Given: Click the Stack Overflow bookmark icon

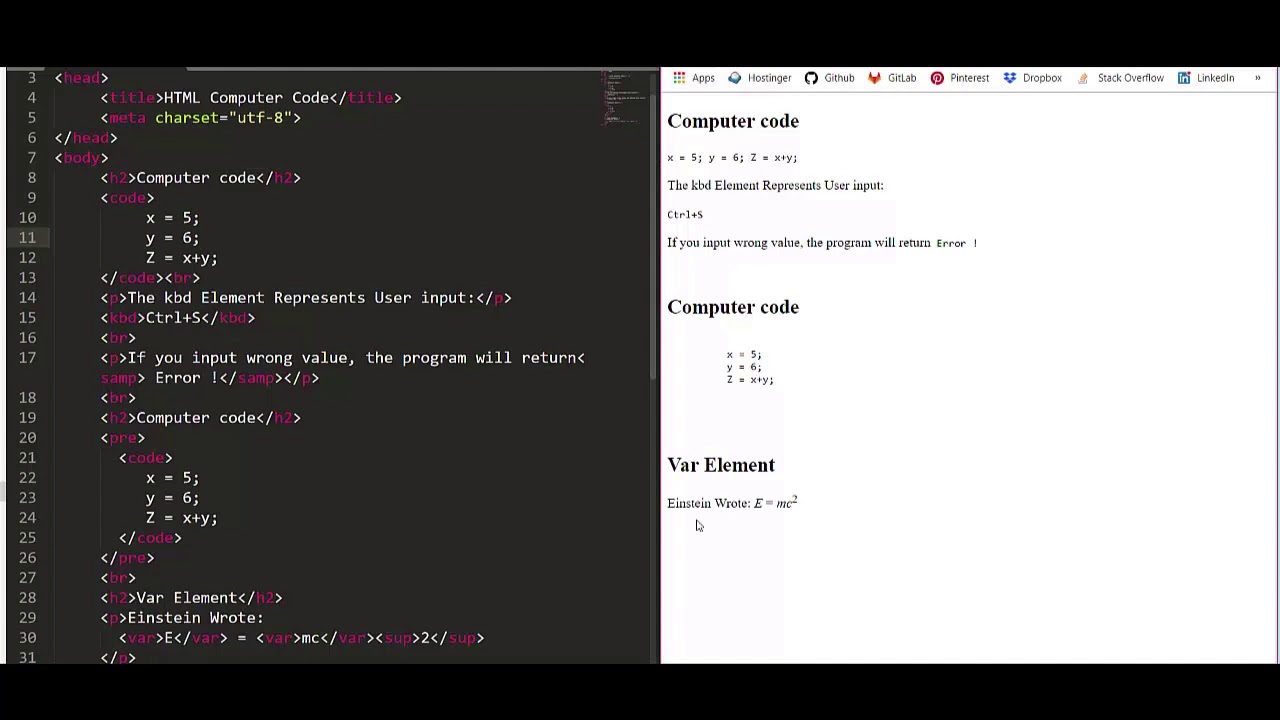Looking at the screenshot, I should (1083, 78).
